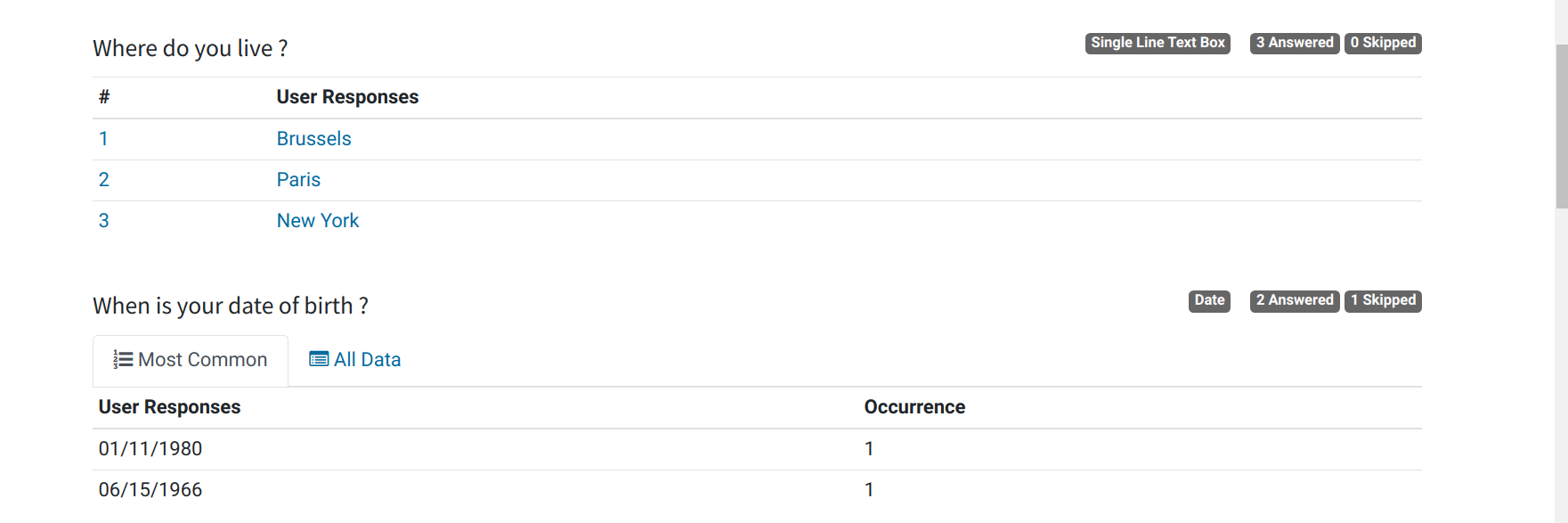Click the table icon beside All Data
This screenshot has height=523, width=1568.
[317, 358]
